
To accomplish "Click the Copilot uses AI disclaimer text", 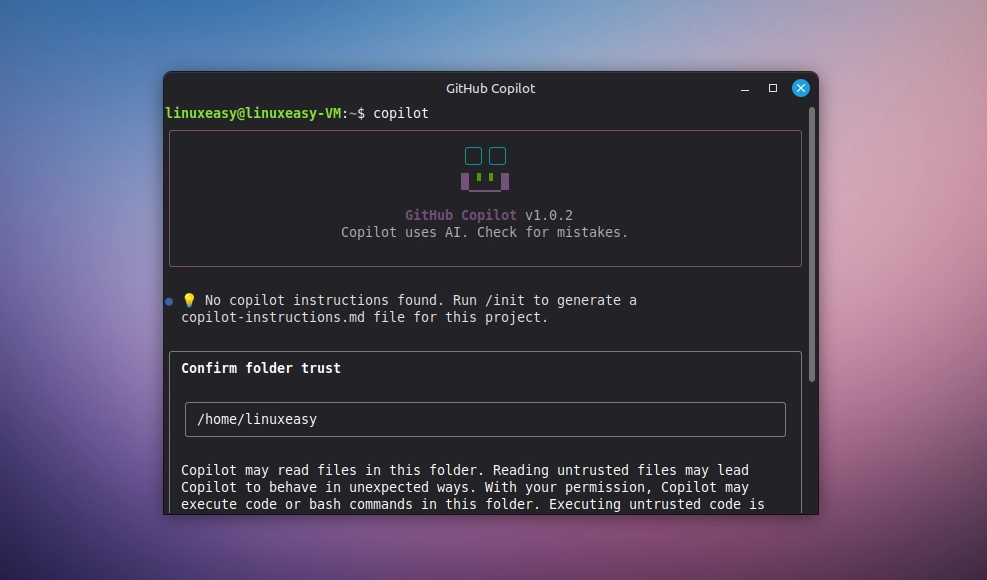I will coord(484,232).
